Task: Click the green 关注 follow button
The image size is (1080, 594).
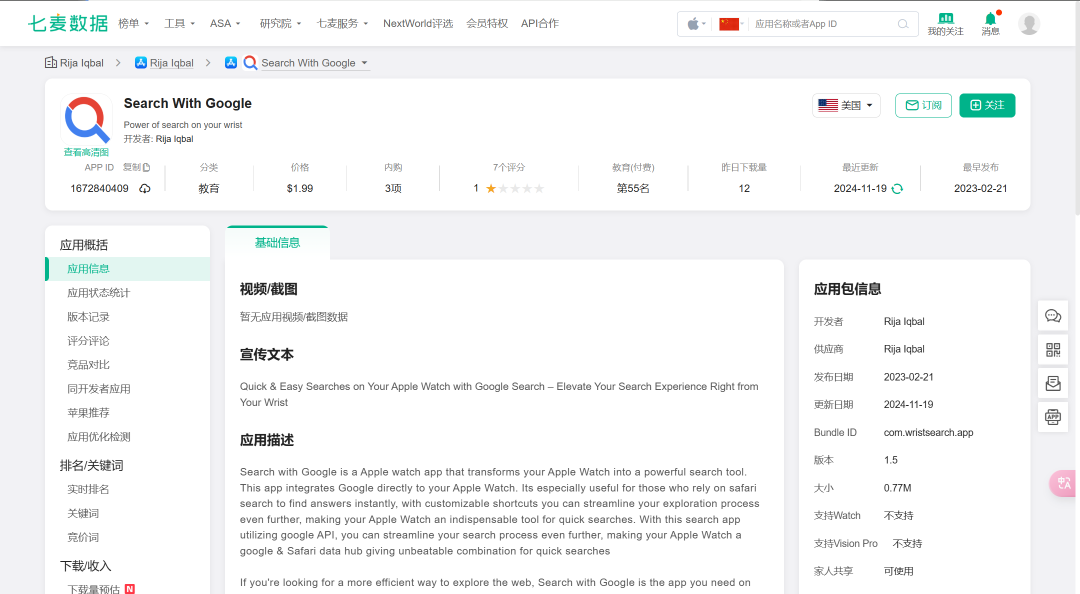Action: (987, 105)
